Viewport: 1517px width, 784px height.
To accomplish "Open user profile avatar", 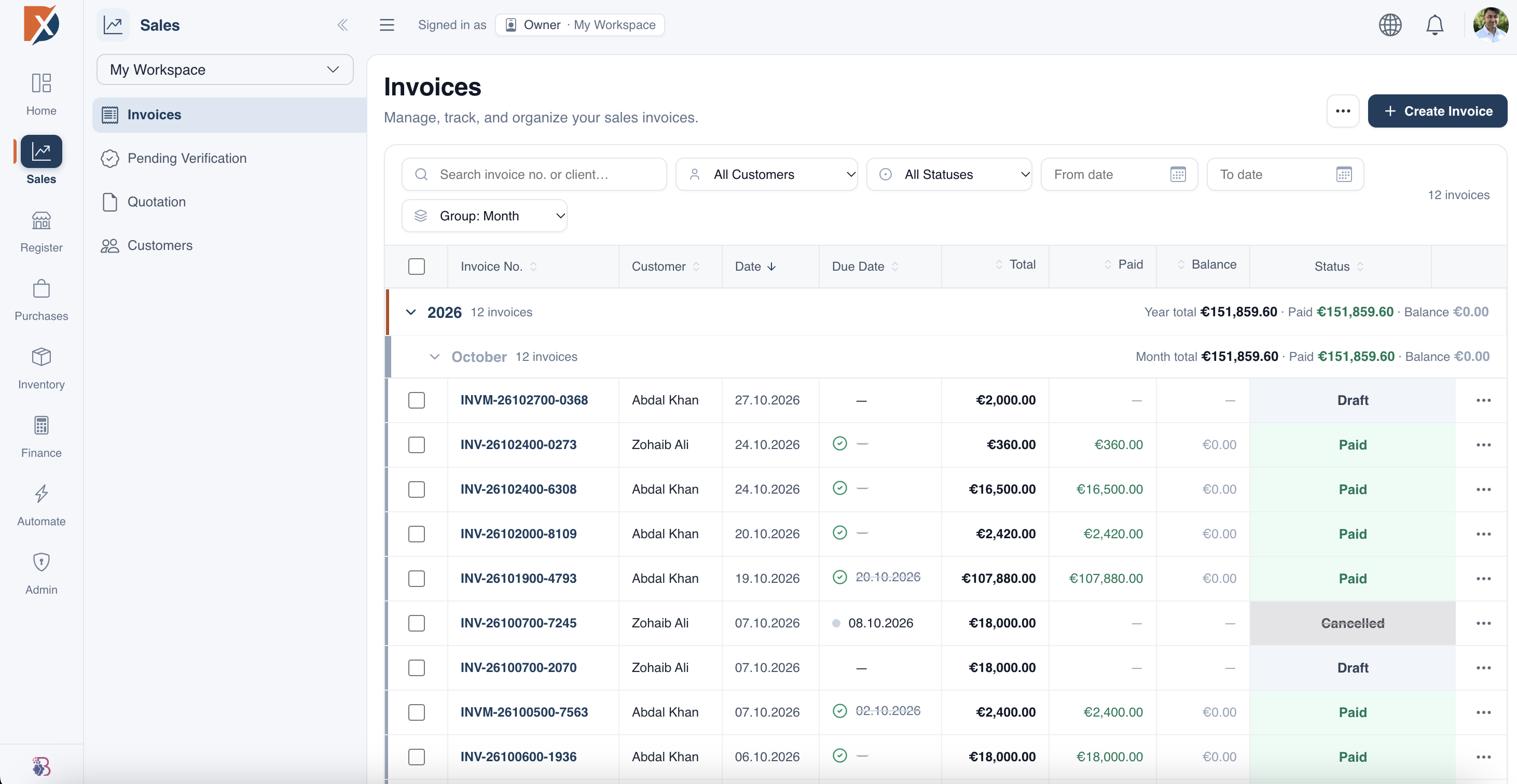I will (x=1491, y=25).
